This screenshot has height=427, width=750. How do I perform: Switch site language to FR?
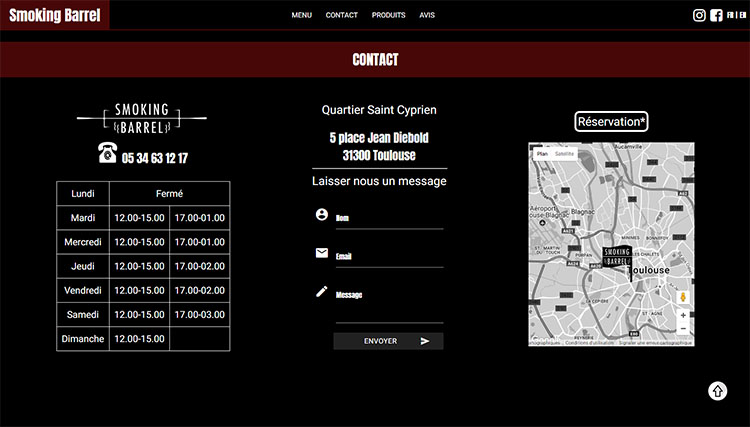730,15
